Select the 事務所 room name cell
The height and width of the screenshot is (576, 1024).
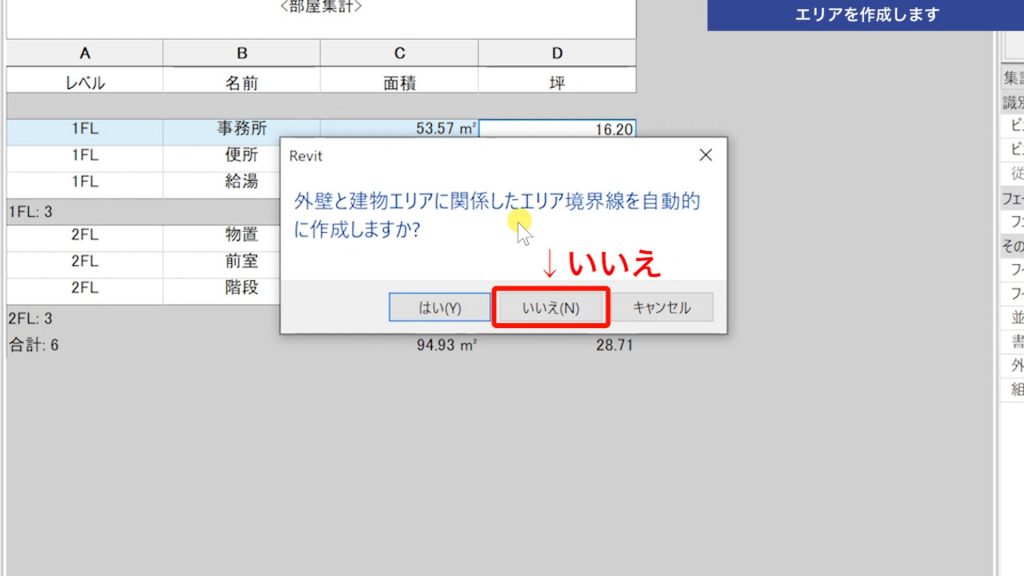coord(241,128)
